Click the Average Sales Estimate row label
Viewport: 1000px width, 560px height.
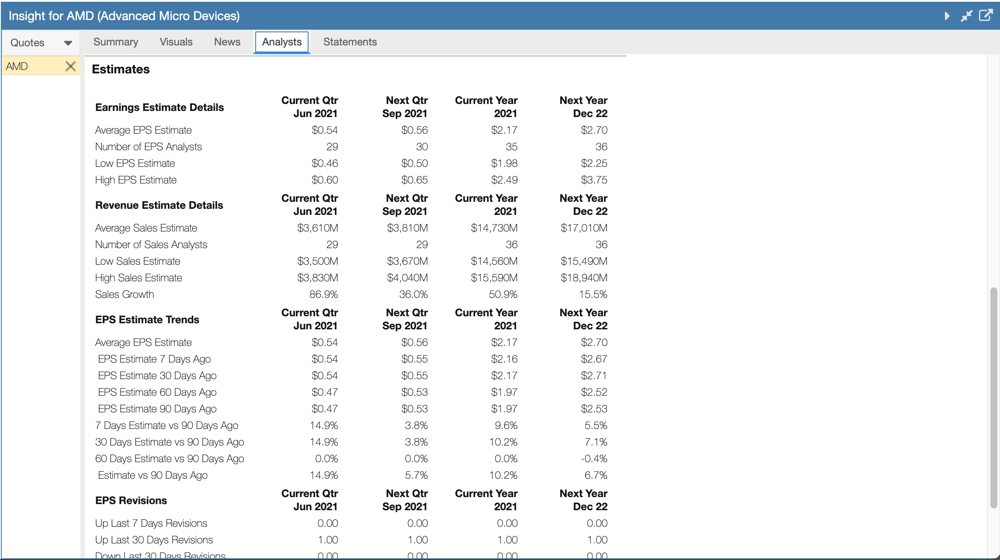click(x=146, y=228)
